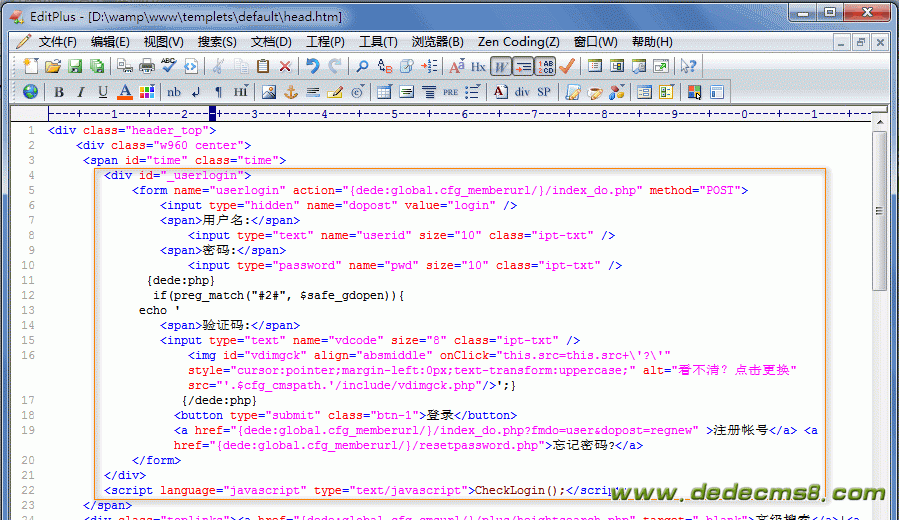Viewport: 899px width, 520px height.
Task: Click the Java applet coffee cup icon
Action: click(x=595, y=92)
